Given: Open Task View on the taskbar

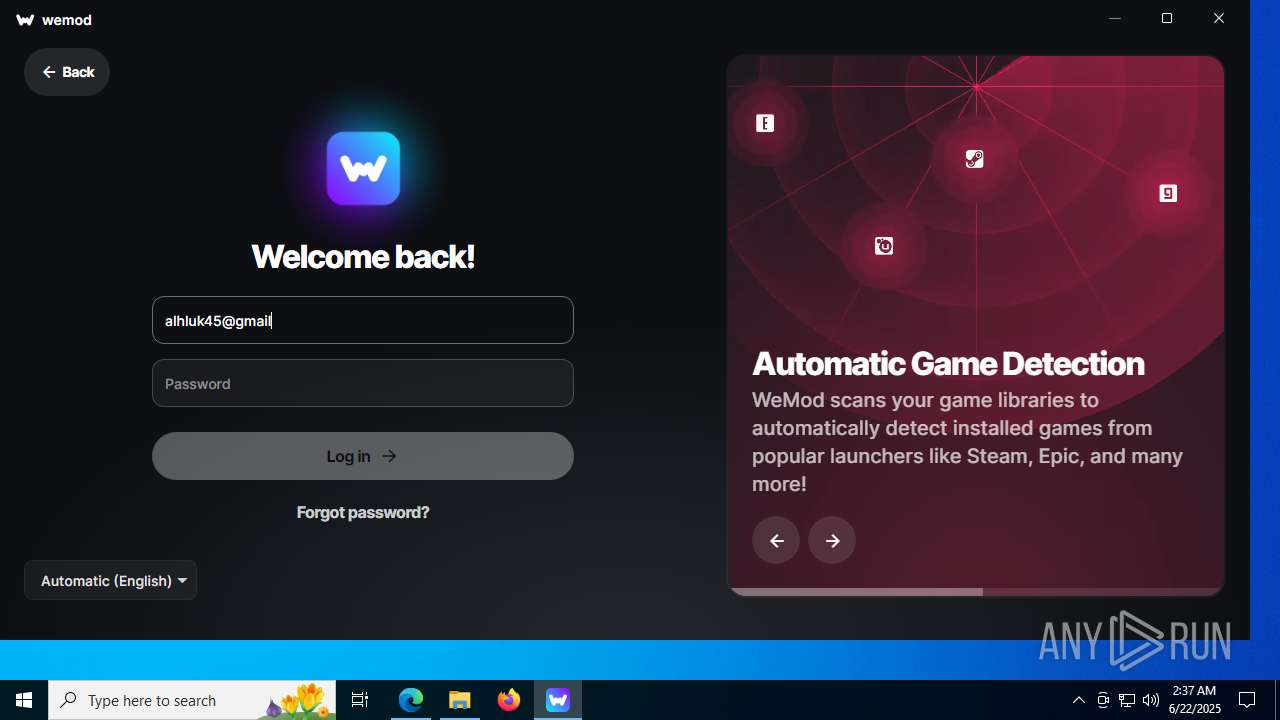Looking at the screenshot, I should [x=360, y=700].
